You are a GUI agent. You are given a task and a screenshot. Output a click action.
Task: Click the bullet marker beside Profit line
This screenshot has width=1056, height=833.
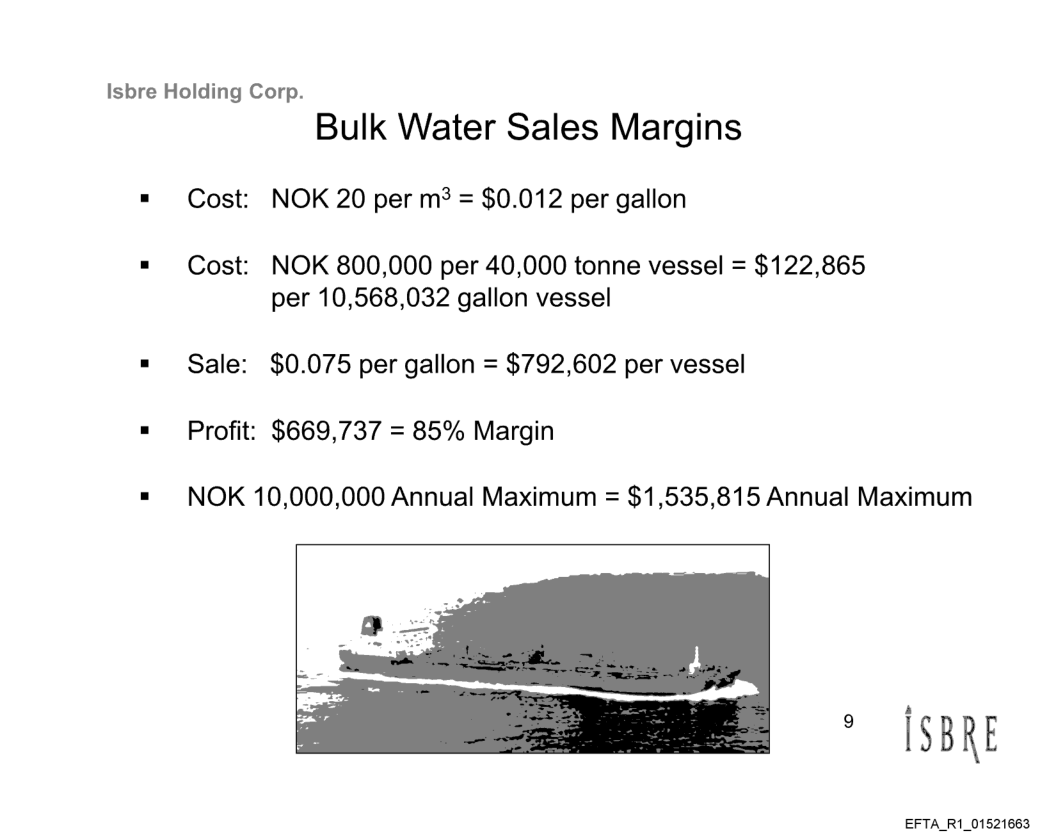pyautogui.click(x=145, y=432)
